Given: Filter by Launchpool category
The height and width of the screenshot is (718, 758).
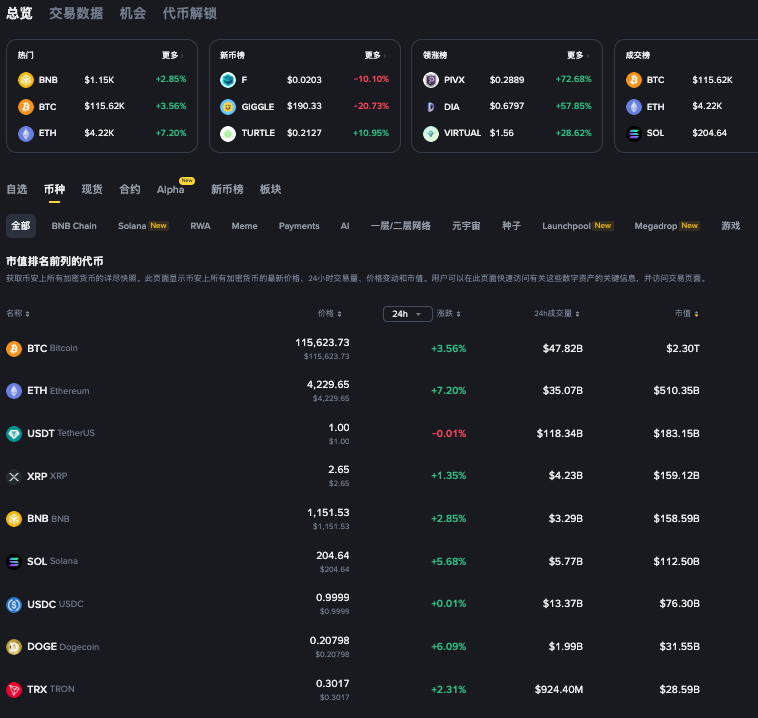Looking at the screenshot, I should coord(576,226).
